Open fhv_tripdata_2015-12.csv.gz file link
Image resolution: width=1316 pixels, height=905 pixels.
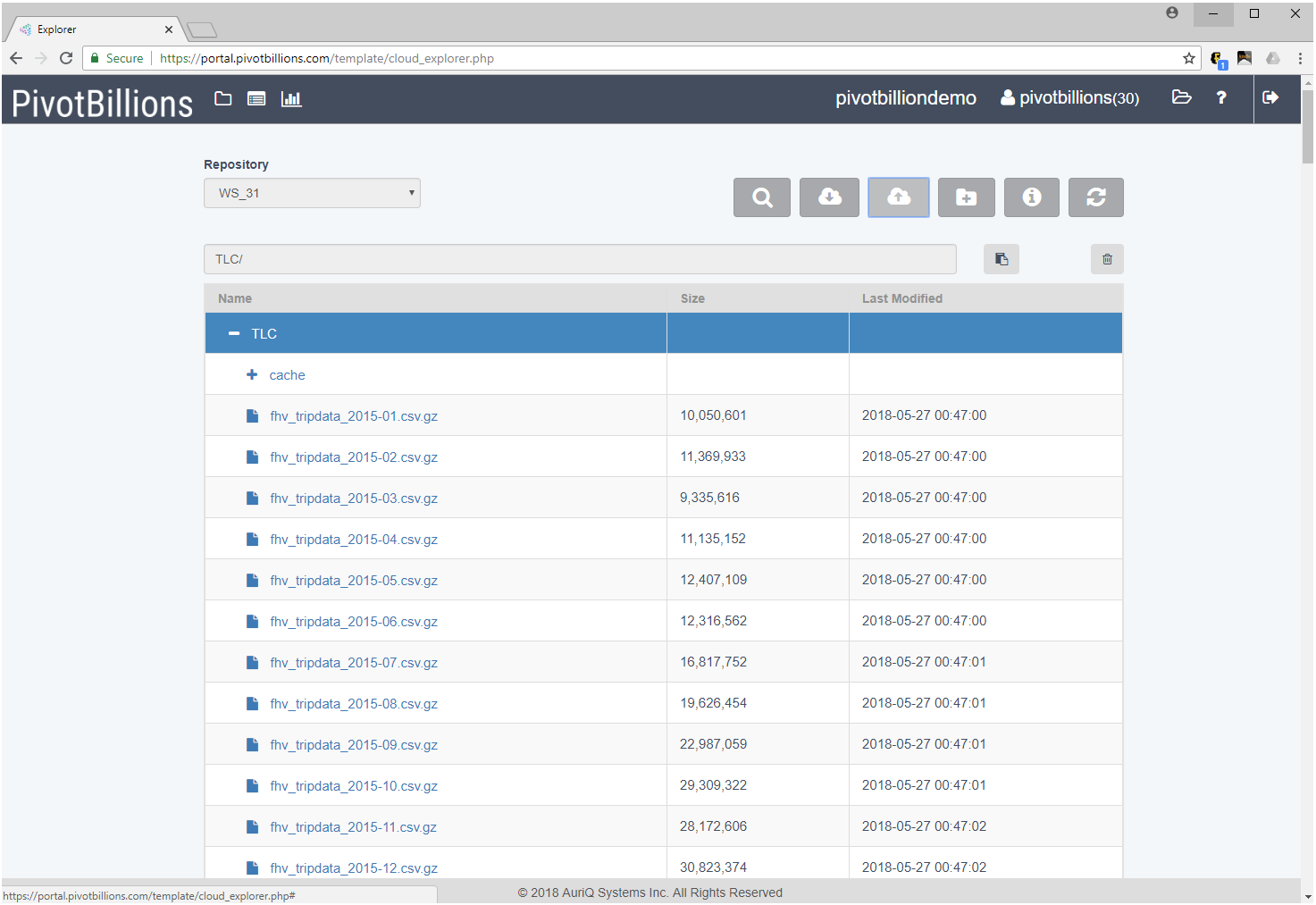point(354,868)
